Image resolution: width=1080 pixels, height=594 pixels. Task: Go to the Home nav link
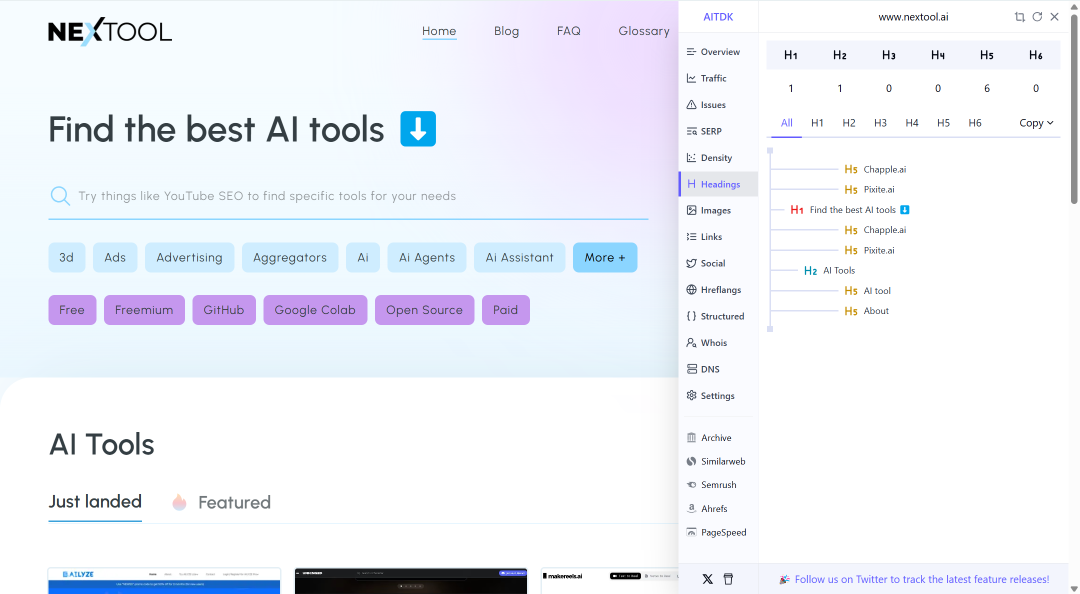pyautogui.click(x=439, y=31)
